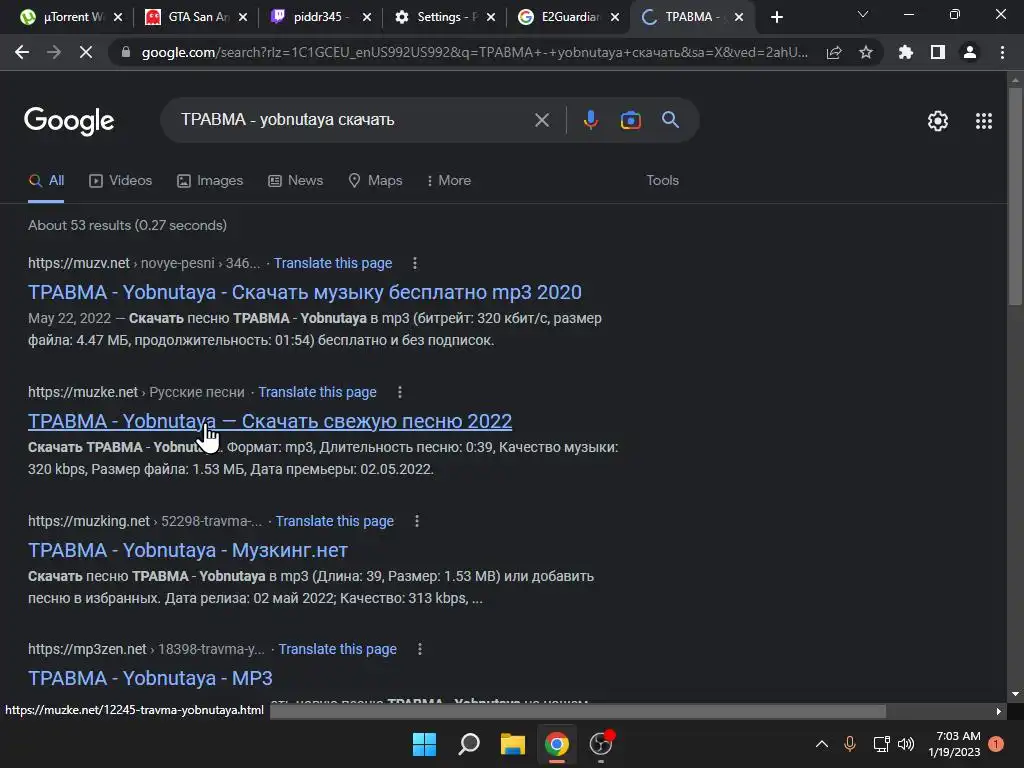Open the search Tools options
The image size is (1024, 768).
[662, 180]
